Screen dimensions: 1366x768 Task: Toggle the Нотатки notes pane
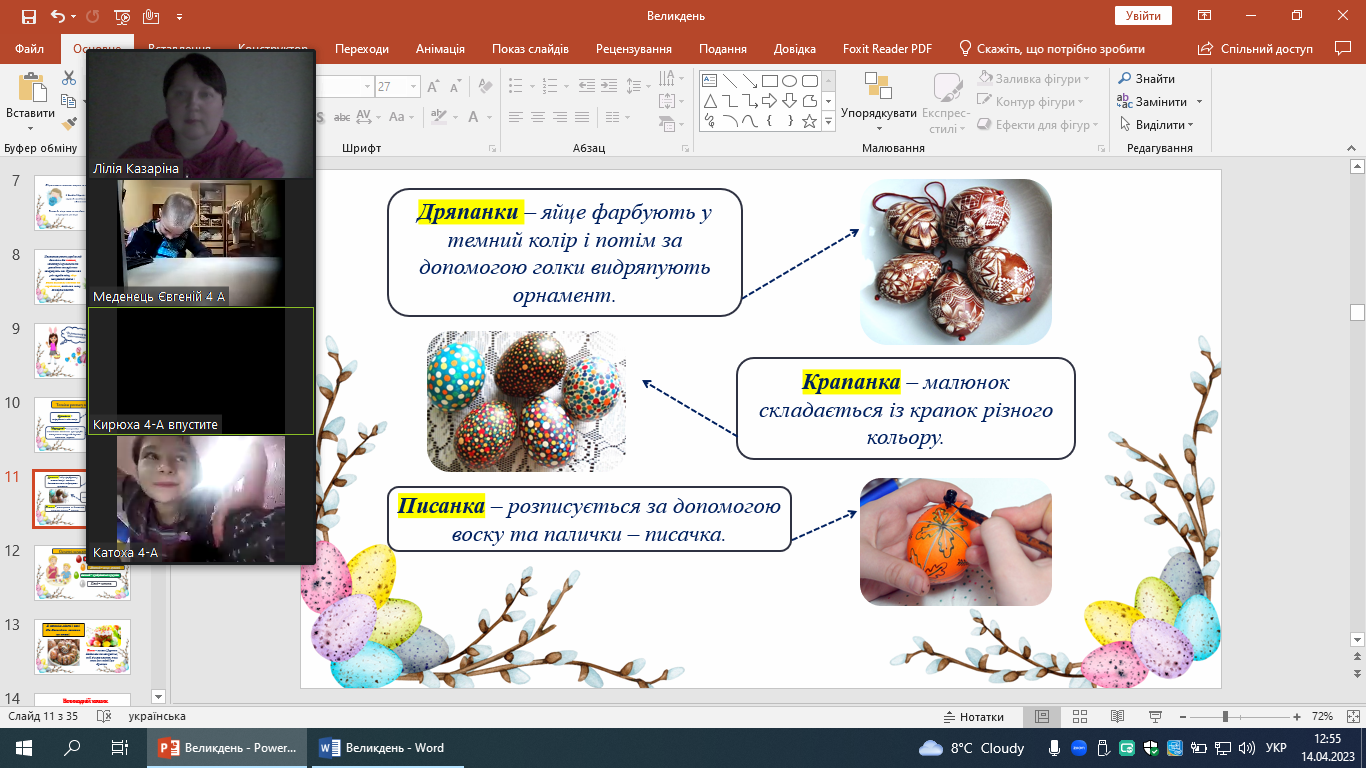point(974,717)
